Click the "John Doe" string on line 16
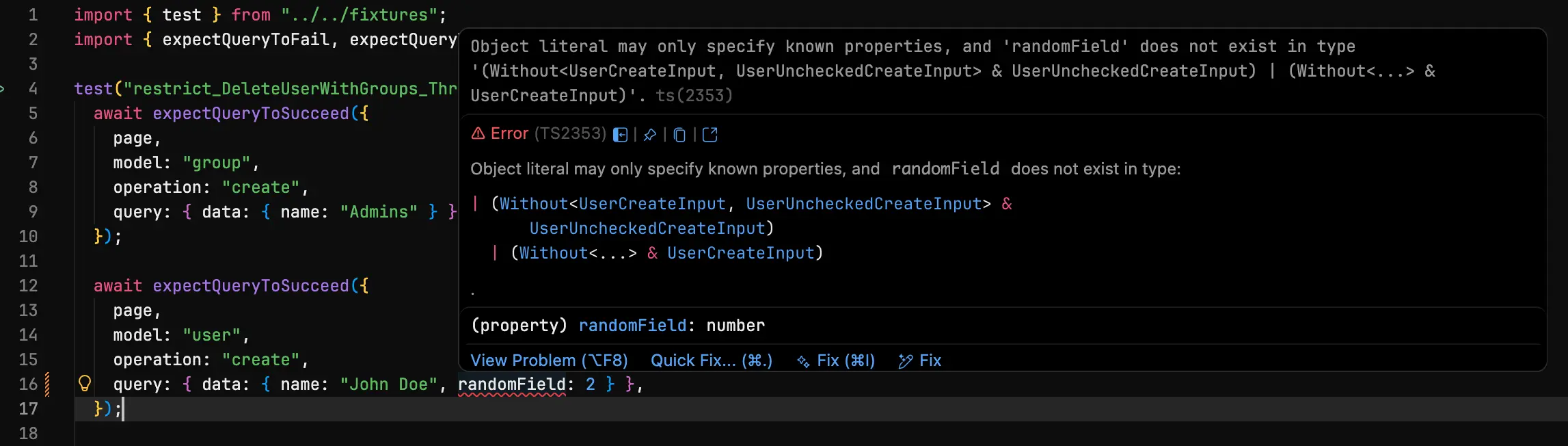The height and width of the screenshot is (446, 1568). [389, 384]
